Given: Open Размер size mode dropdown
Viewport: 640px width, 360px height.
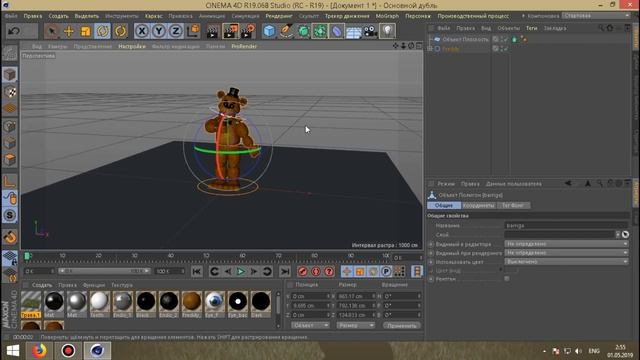Looking at the screenshot, I should click(x=355, y=325).
